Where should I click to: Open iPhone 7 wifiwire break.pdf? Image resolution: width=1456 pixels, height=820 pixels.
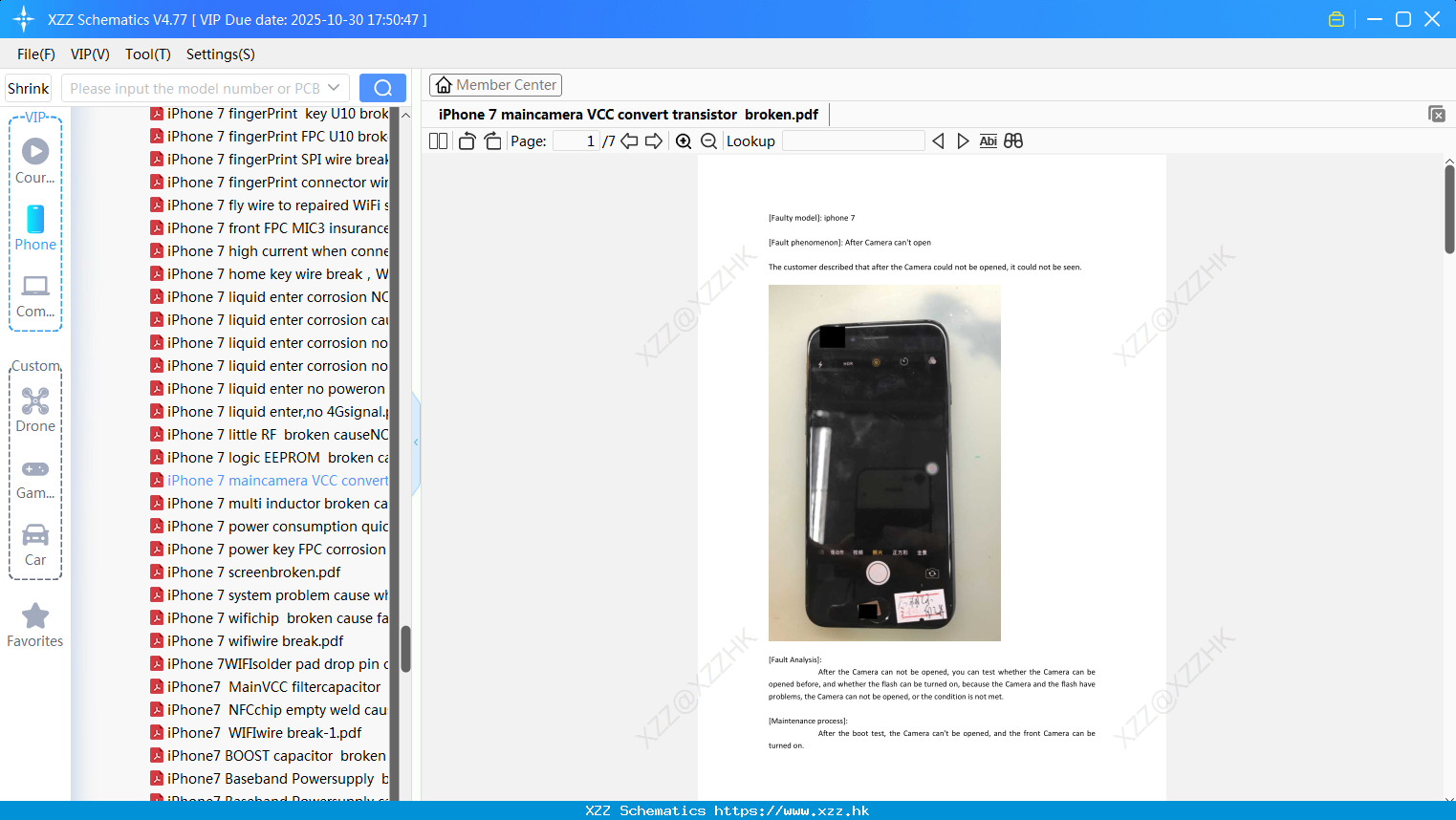point(248,641)
